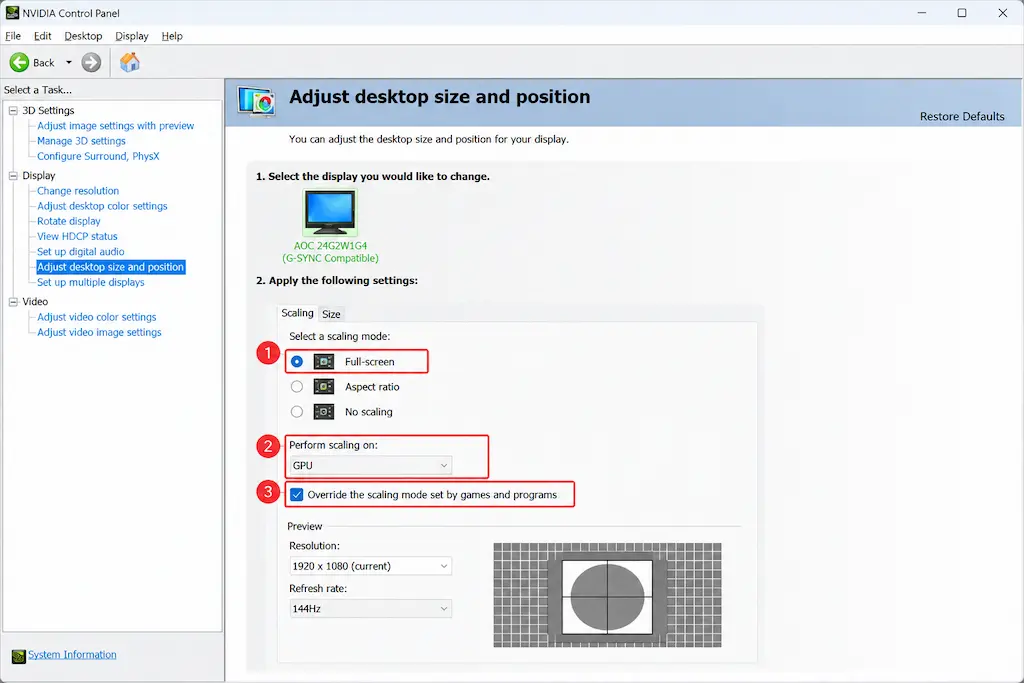Open the Perform scaling on GPU dropdown
This screenshot has width=1024, height=683.
(370, 466)
